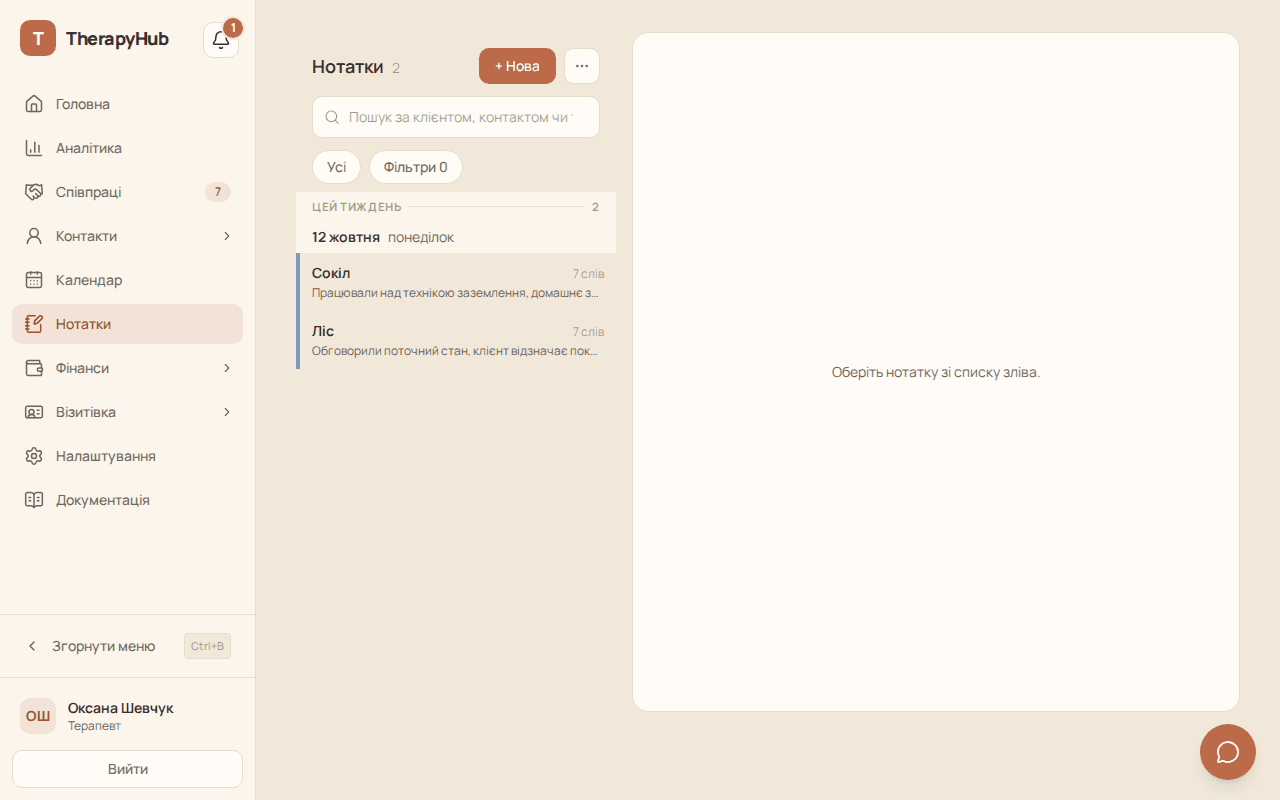This screenshot has width=1280, height=800.
Task: Open the notifications bell
Action: (x=221, y=40)
